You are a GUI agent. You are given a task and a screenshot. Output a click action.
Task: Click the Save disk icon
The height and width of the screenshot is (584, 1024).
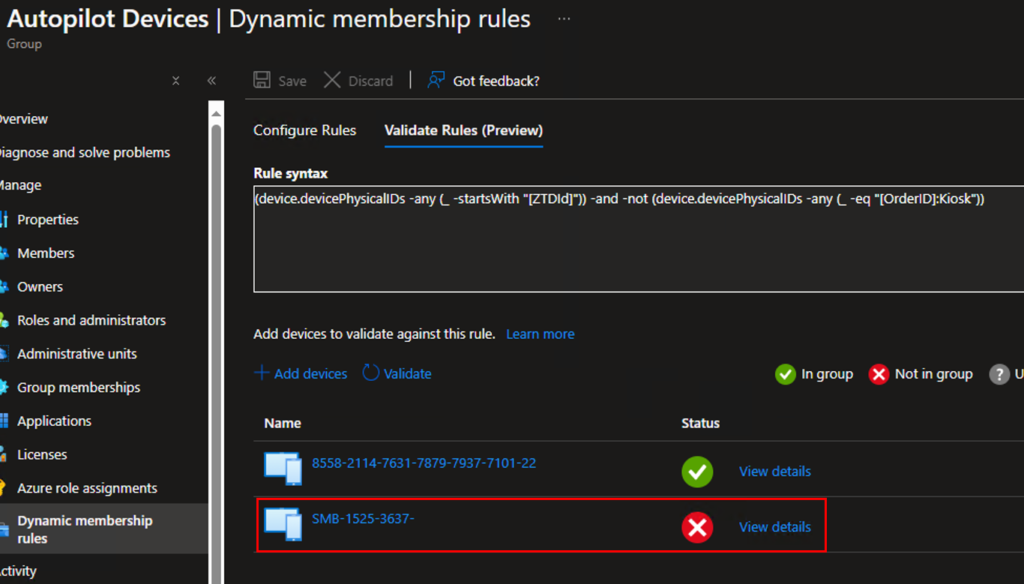pos(262,81)
